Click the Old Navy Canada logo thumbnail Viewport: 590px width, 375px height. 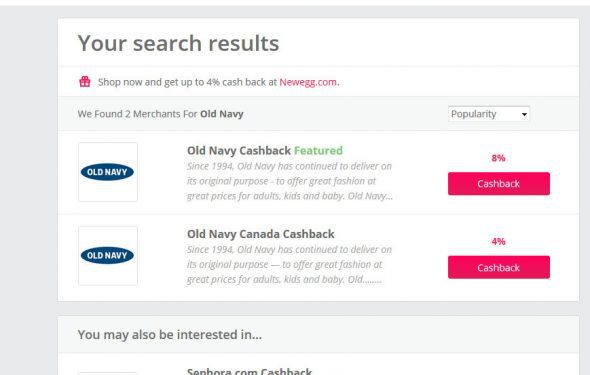[108, 256]
